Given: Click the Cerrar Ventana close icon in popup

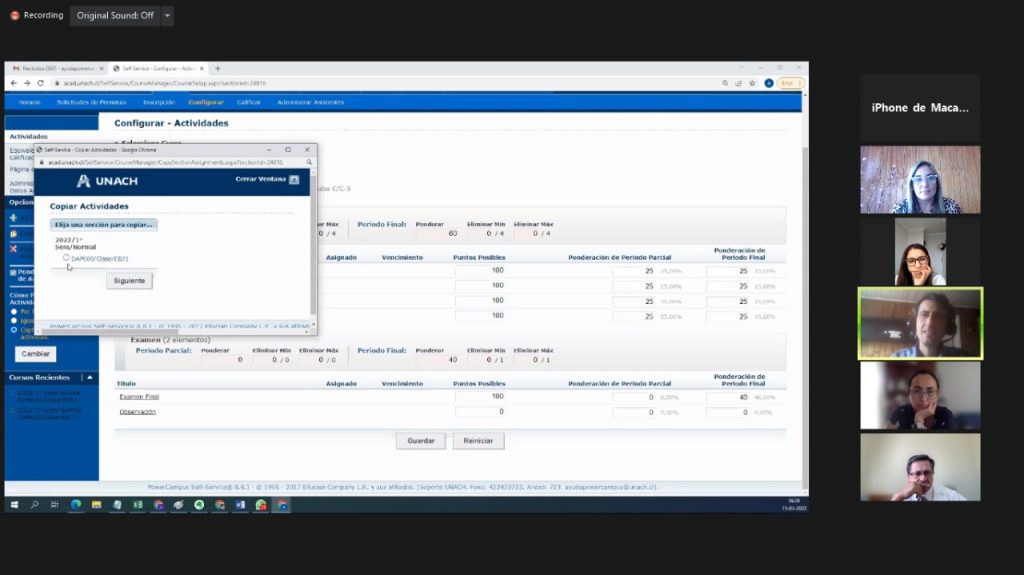Looking at the screenshot, I should 294,180.
